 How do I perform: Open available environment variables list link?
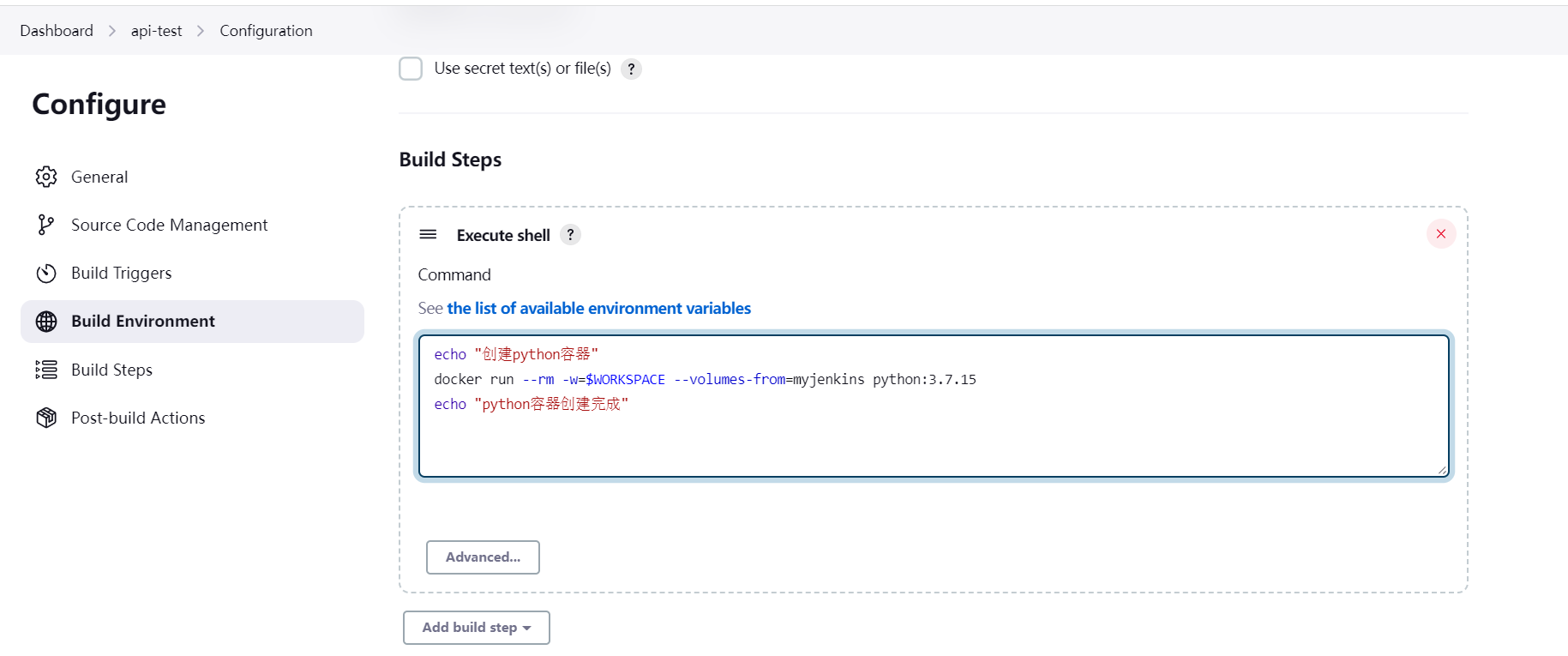[598, 309]
